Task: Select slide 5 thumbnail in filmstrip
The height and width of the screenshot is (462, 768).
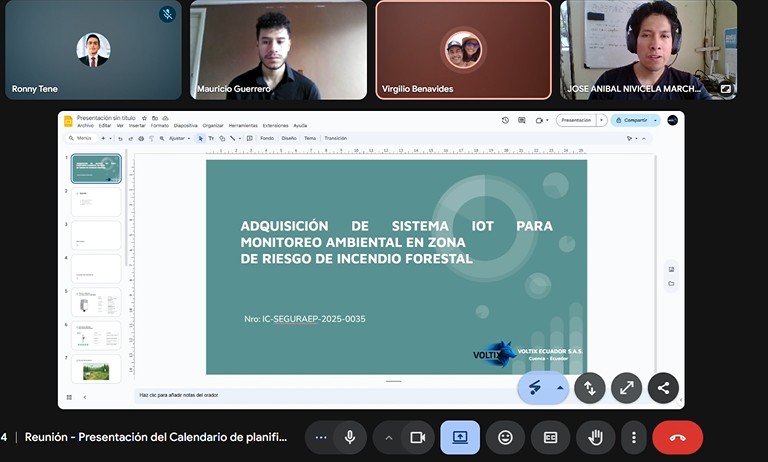Action: pos(96,302)
